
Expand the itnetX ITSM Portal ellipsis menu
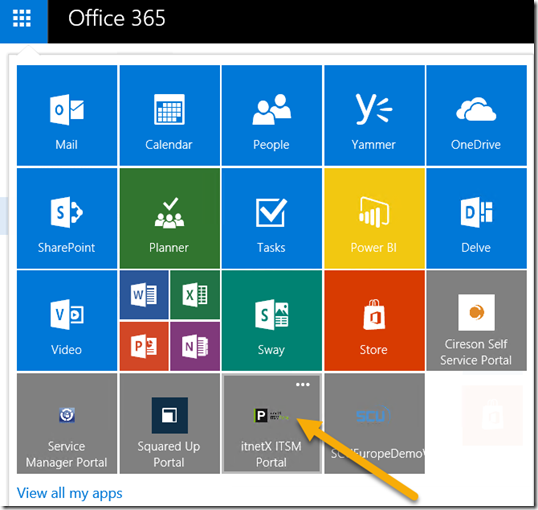(303, 385)
